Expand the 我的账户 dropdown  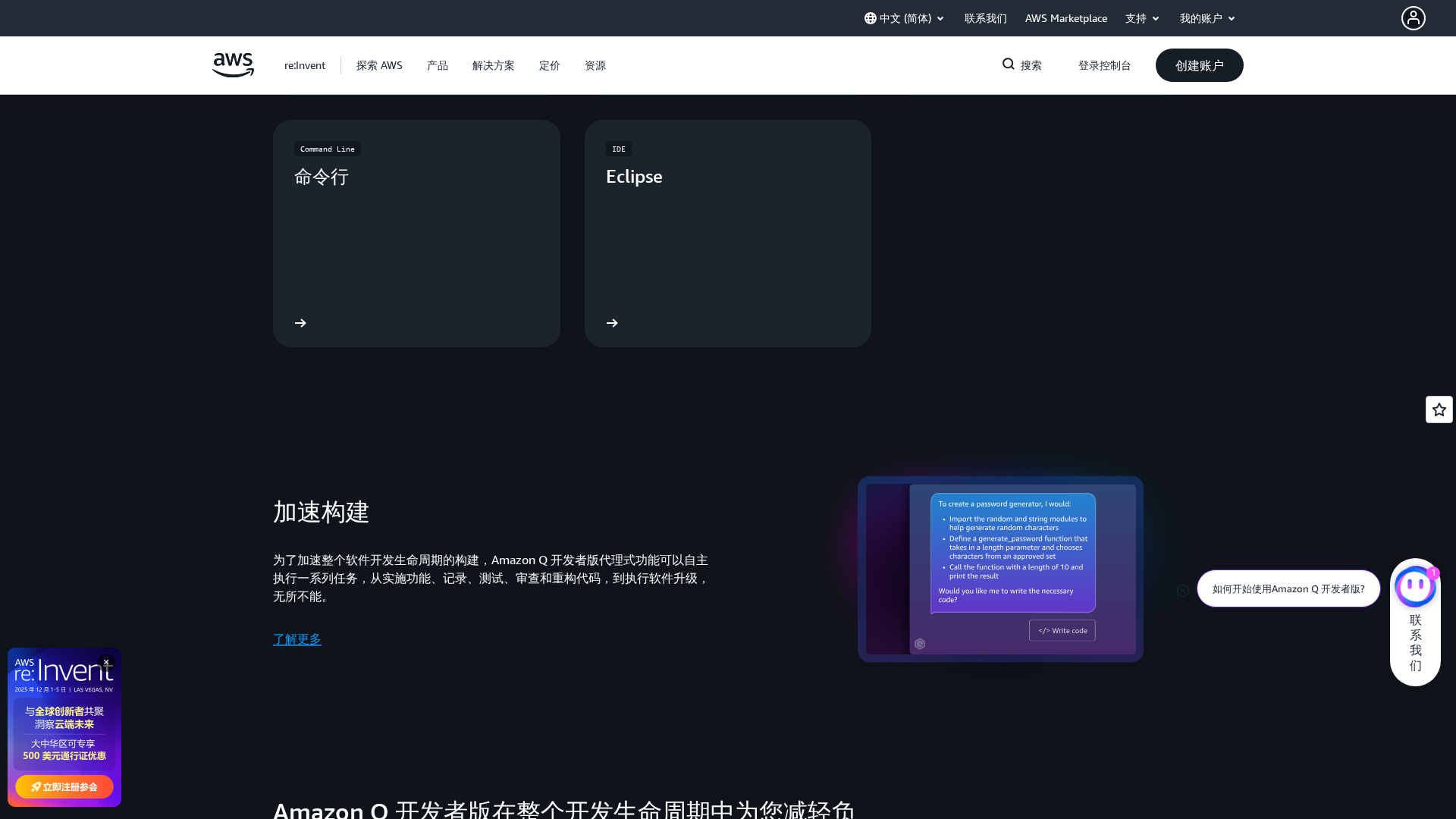(x=1207, y=18)
